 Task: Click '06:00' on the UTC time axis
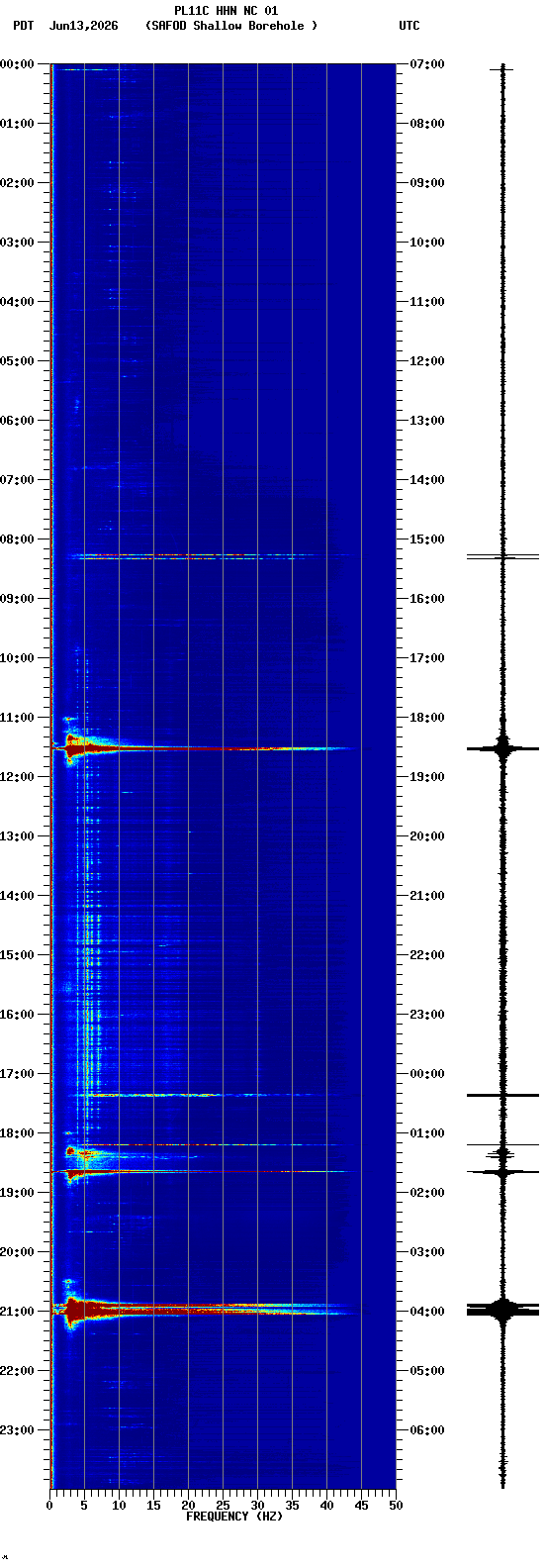(x=427, y=1429)
